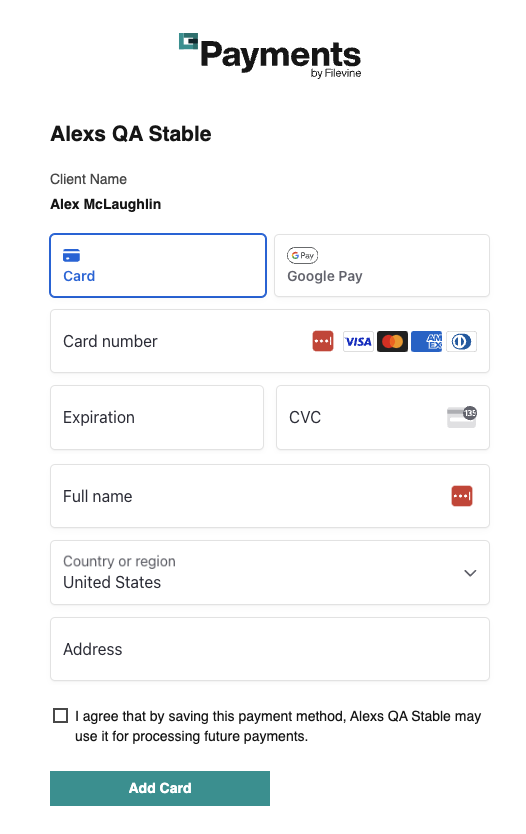Click the Payments by Filevine logo

tap(270, 55)
